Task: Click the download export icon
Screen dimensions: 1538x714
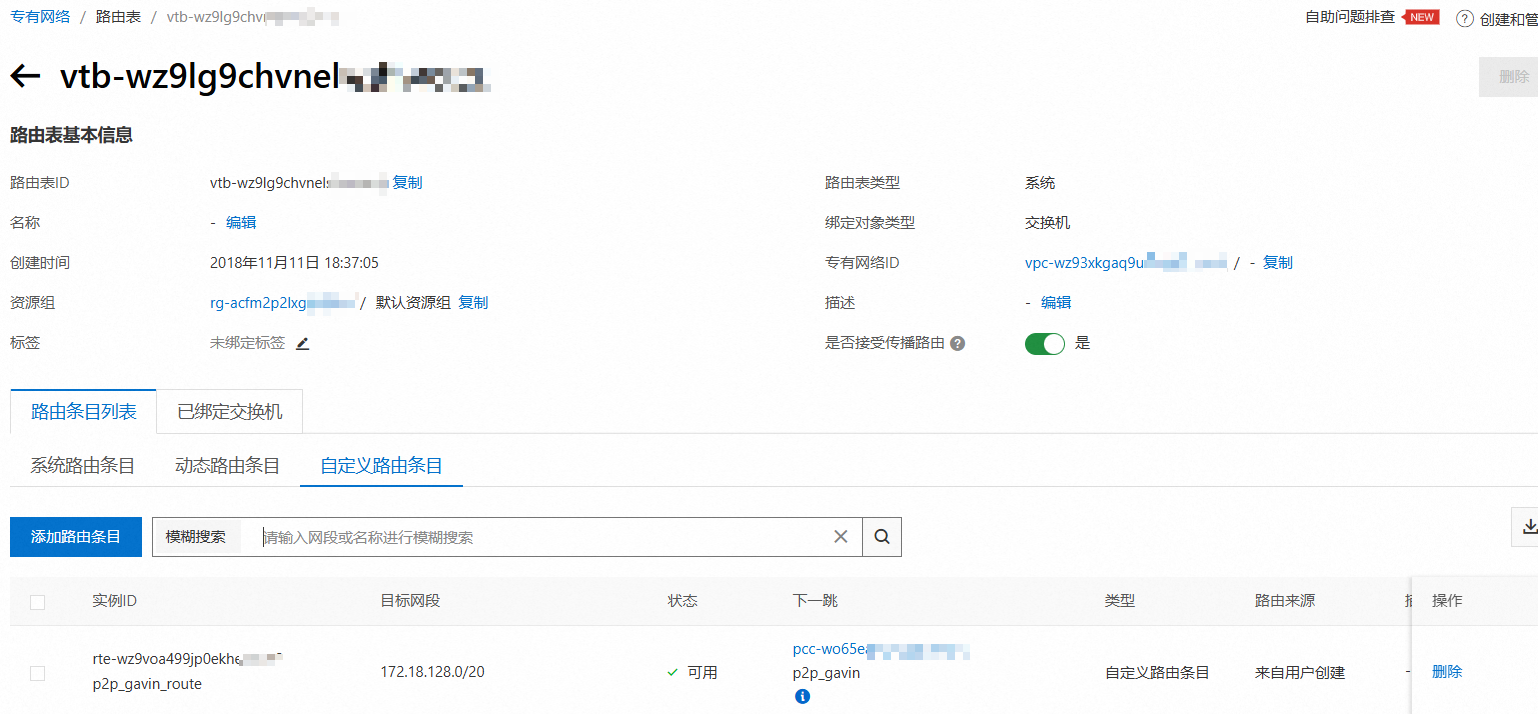Action: click(1527, 527)
